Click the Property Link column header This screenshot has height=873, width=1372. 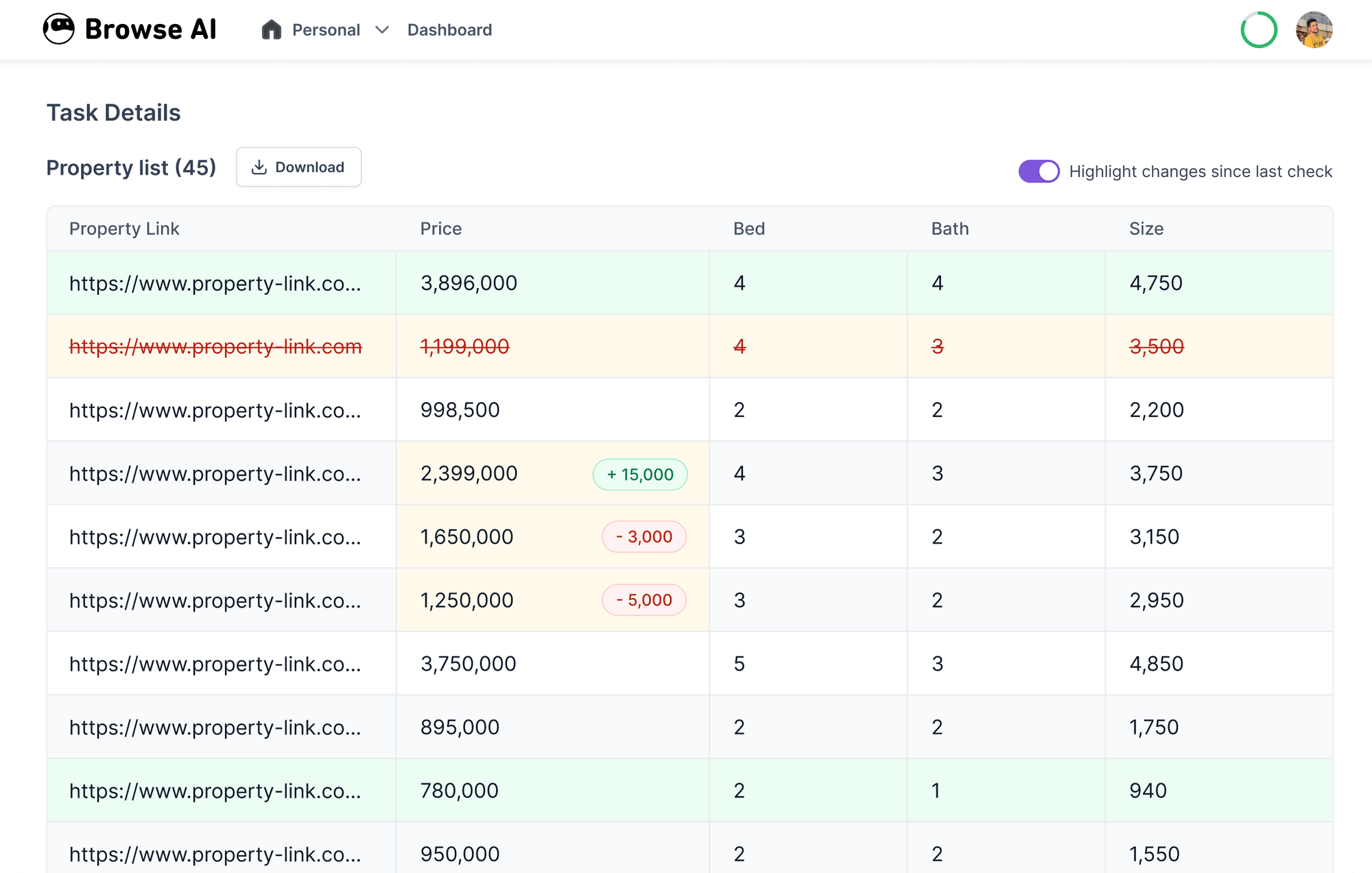(x=124, y=229)
